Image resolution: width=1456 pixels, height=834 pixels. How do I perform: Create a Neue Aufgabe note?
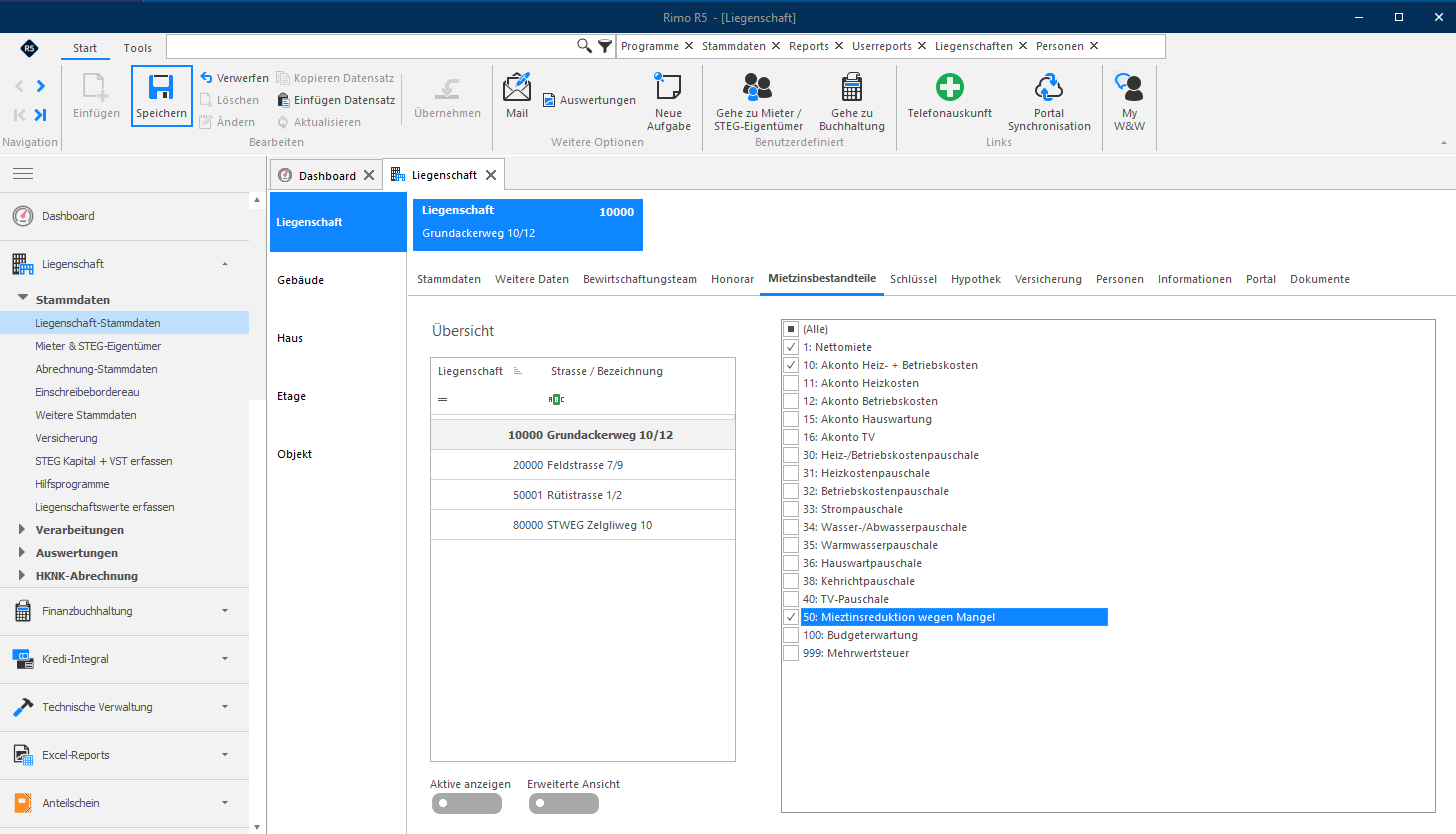(x=668, y=88)
